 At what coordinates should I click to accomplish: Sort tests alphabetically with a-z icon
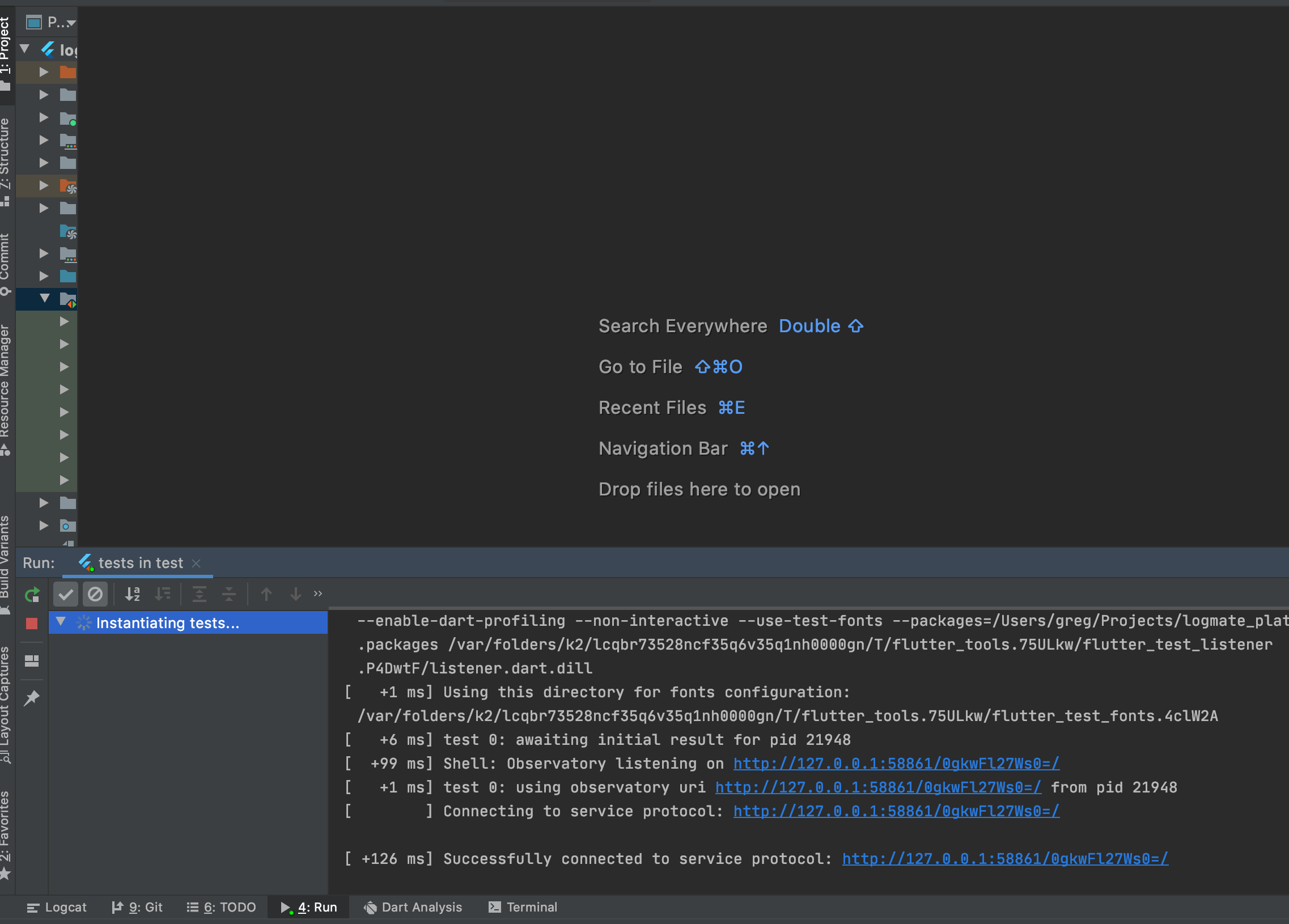133,594
